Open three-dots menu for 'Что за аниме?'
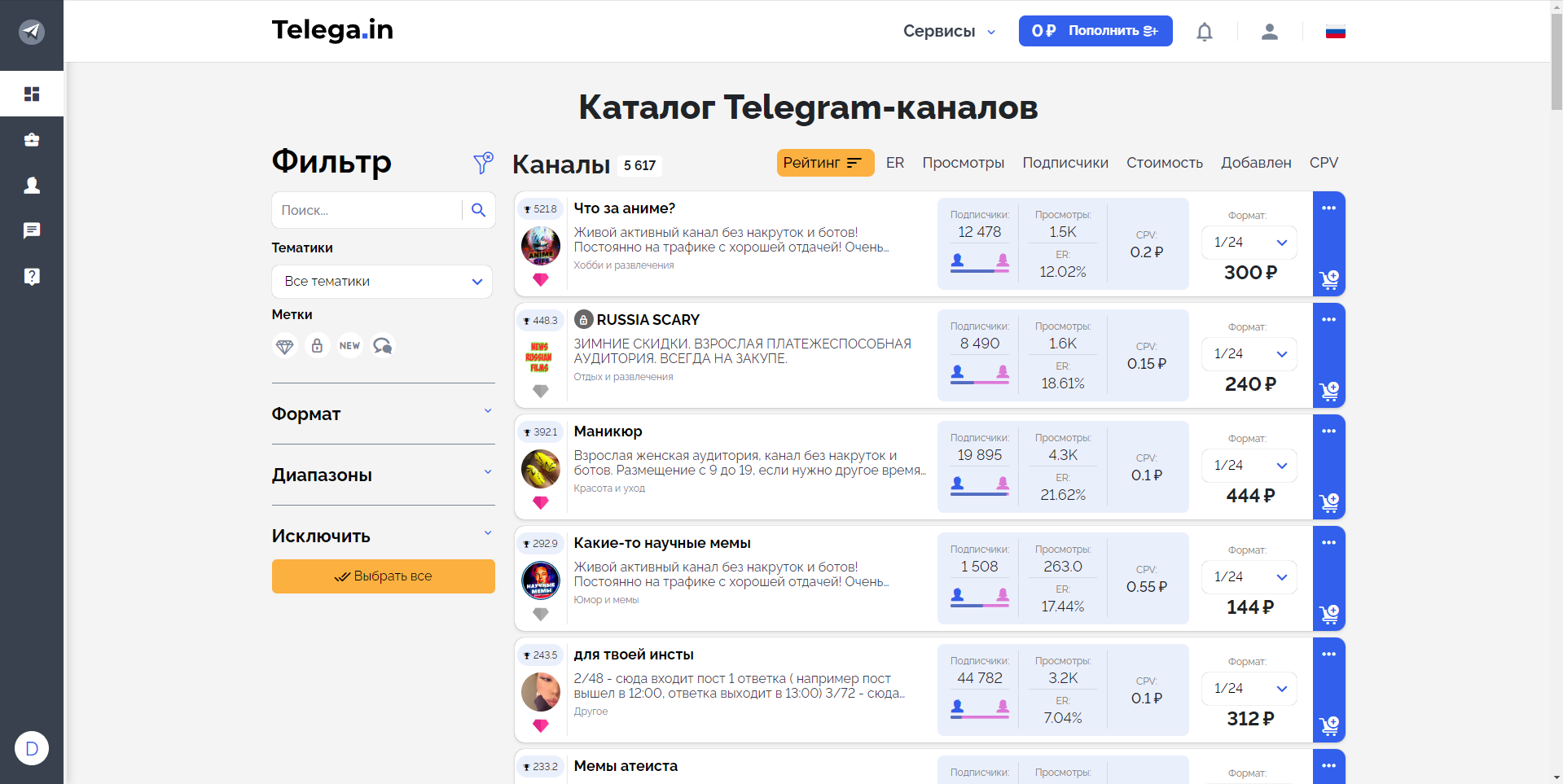1563x784 pixels. [x=1329, y=208]
